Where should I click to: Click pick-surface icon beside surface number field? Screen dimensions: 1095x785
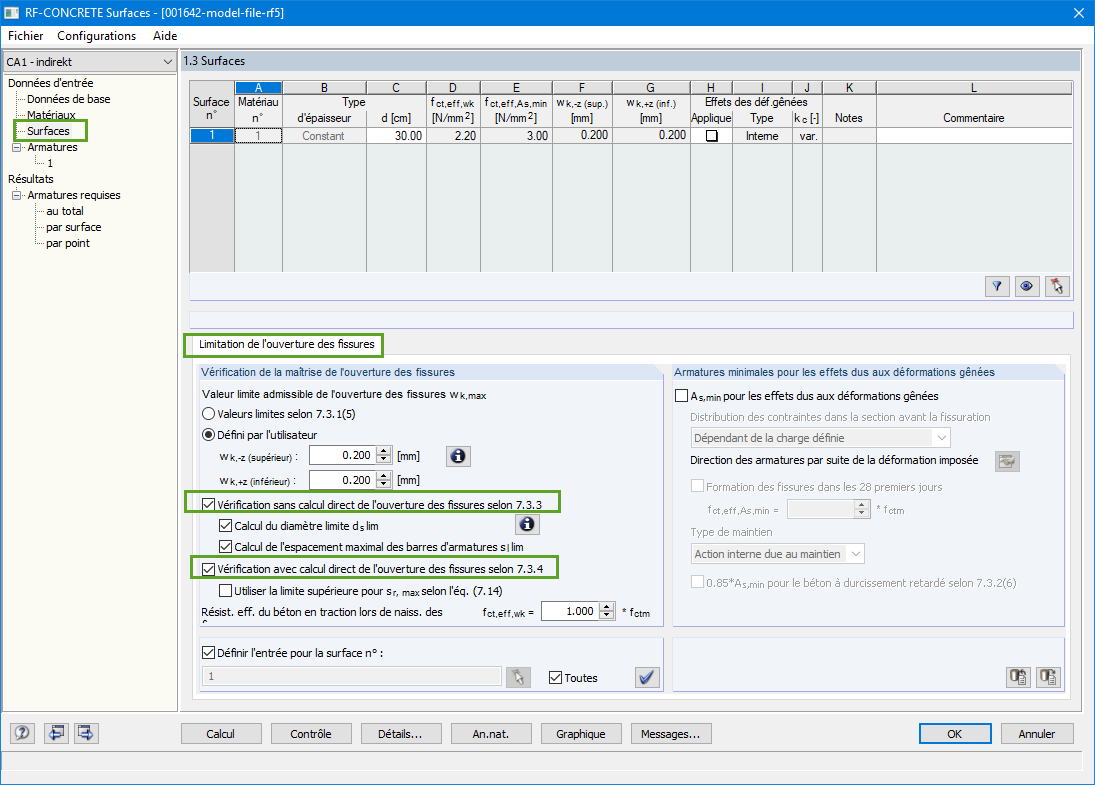point(518,677)
